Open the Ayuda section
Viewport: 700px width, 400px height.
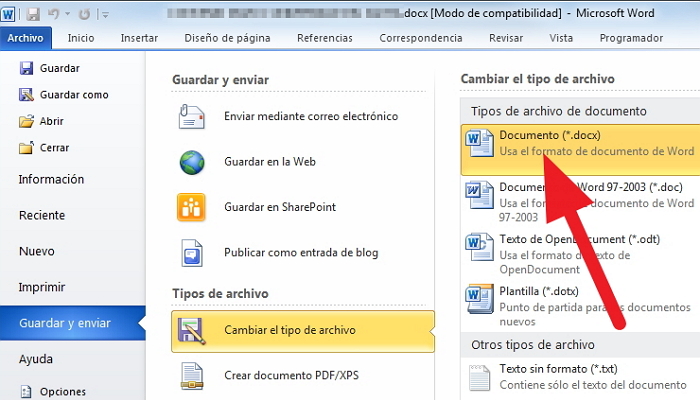click(36, 359)
